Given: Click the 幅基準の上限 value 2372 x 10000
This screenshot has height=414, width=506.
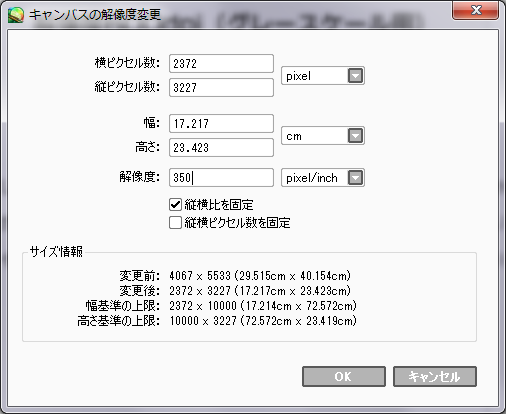Looking at the screenshot, I should tap(203, 306).
